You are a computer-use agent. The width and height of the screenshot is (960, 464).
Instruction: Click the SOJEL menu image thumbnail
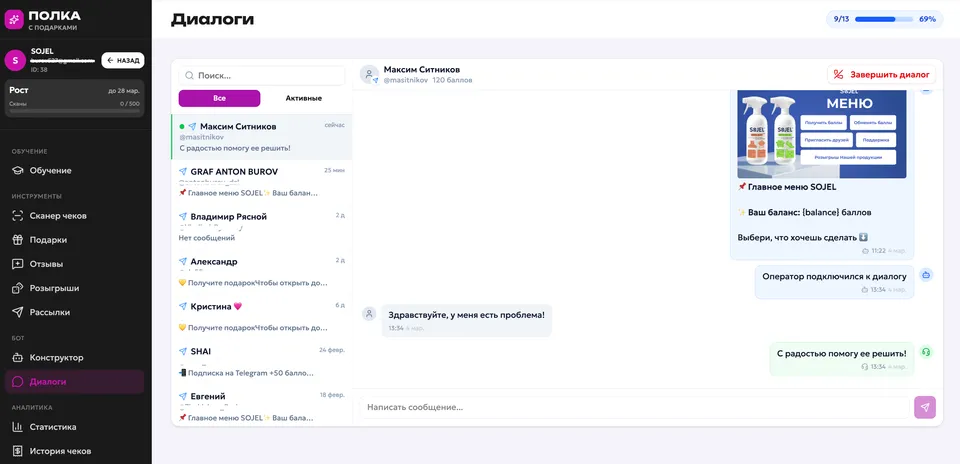821,134
